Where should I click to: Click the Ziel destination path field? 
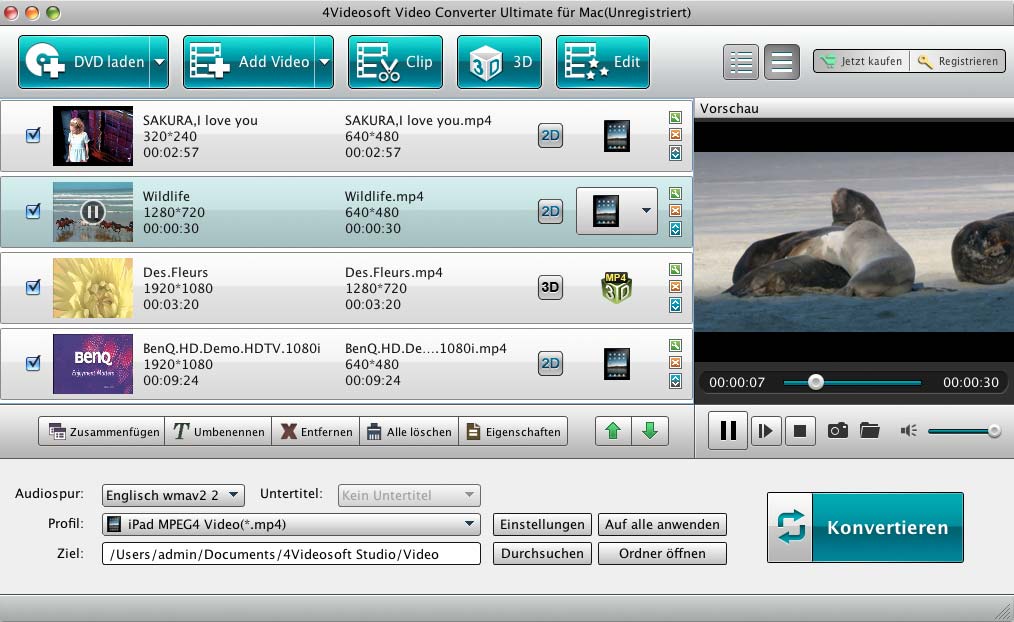[291, 554]
